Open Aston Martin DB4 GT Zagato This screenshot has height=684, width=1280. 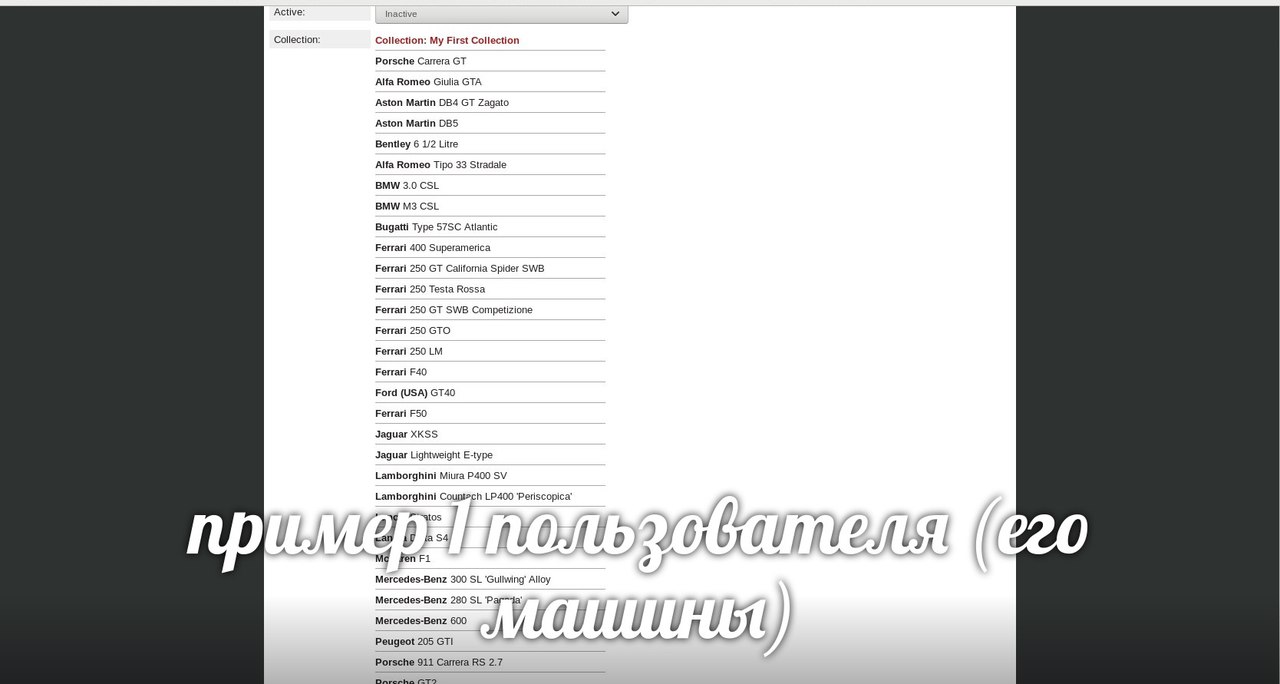tap(441, 103)
